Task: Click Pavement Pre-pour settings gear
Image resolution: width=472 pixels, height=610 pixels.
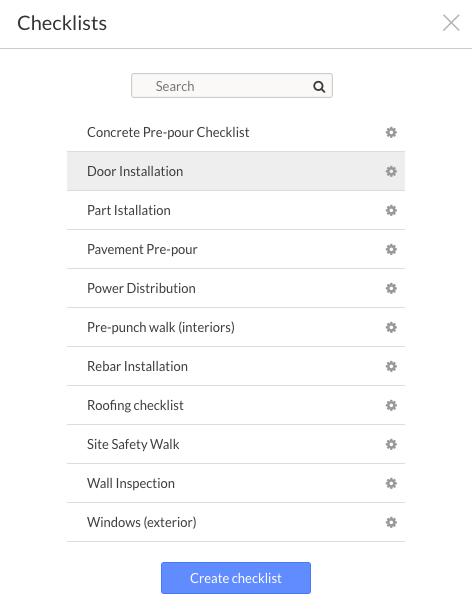Action: point(391,249)
